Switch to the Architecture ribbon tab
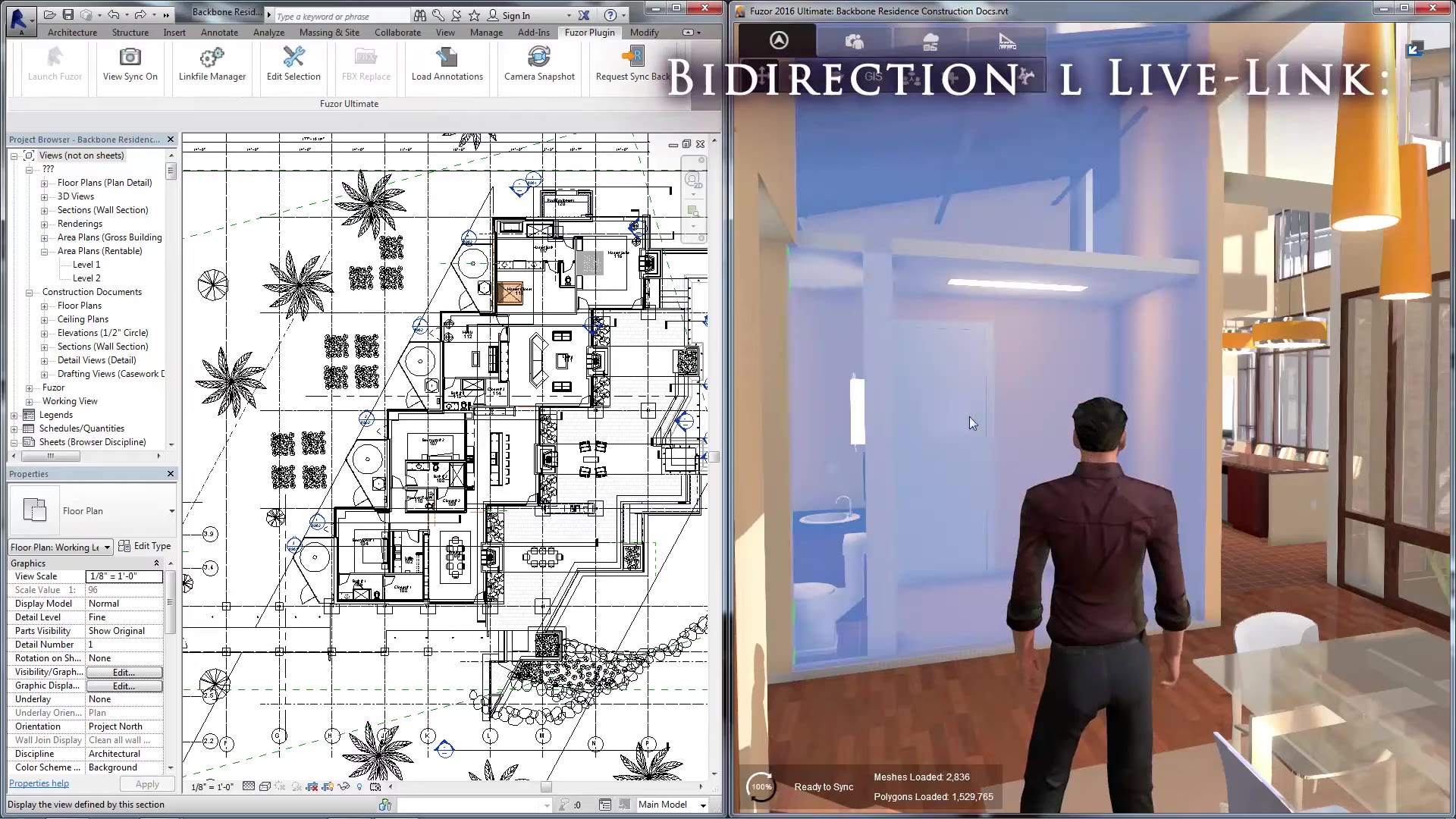The image size is (1456, 819). pyautogui.click(x=72, y=33)
